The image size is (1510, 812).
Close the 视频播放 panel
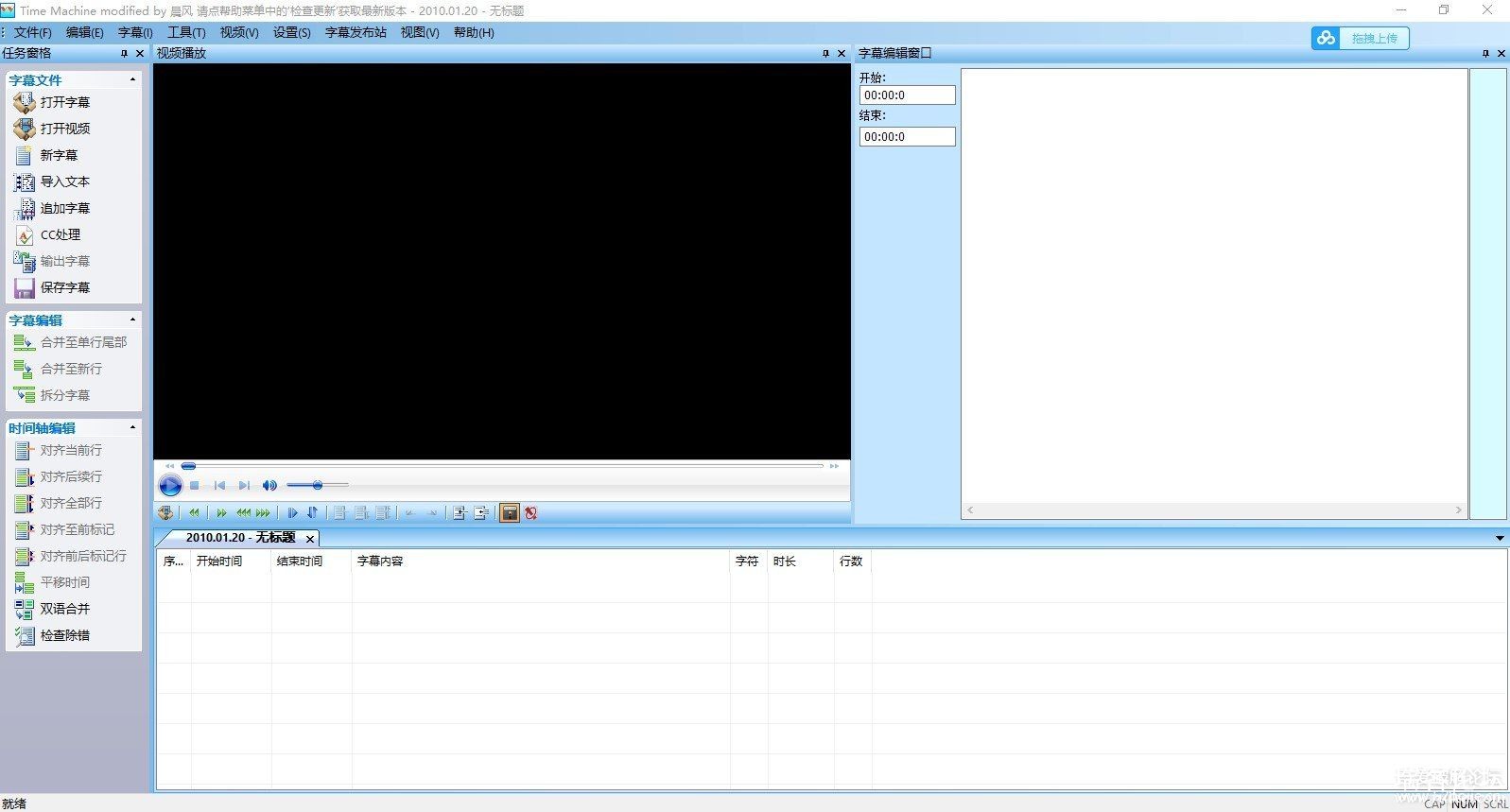pyautogui.click(x=842, y=54)
